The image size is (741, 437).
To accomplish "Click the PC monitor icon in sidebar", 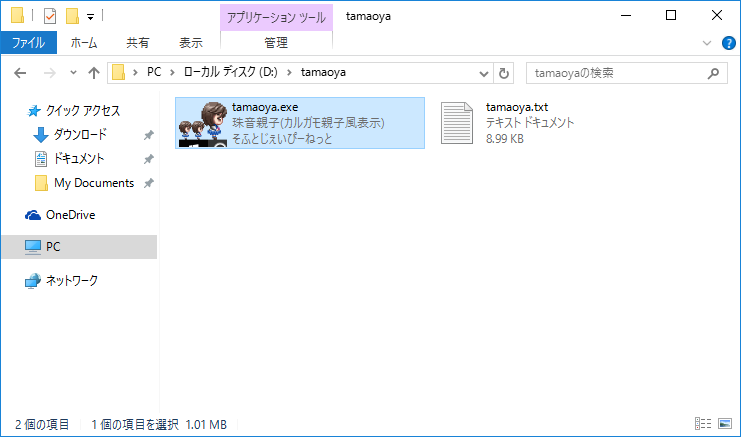I will pyautogui.click(x=33, y=247).
